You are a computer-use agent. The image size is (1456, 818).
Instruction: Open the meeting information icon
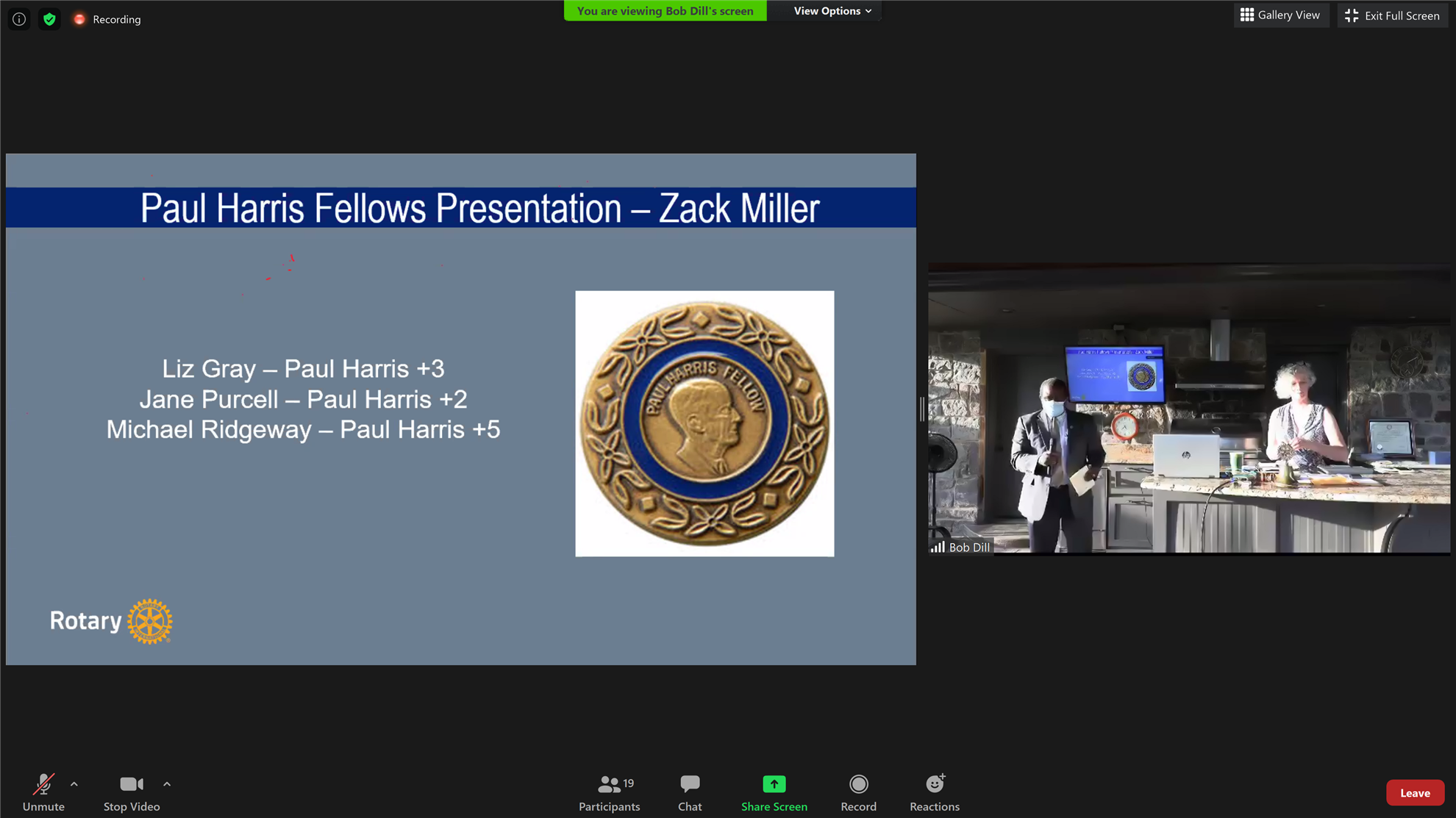pos(19,19)
